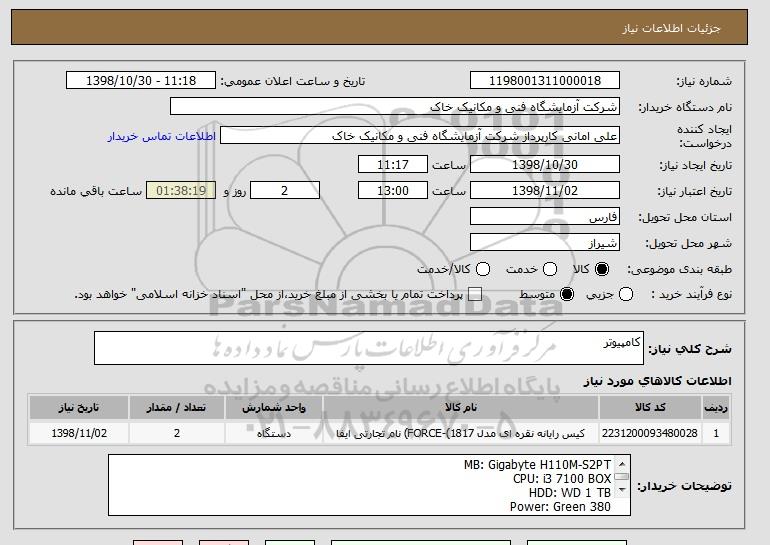Select the کالا radio button

[x=602, y=269]
